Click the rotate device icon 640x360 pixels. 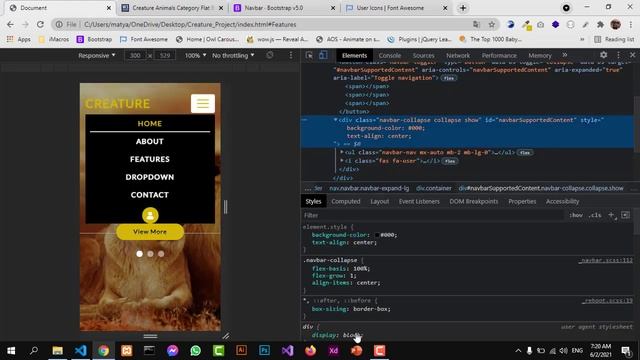tap(269, 55)
